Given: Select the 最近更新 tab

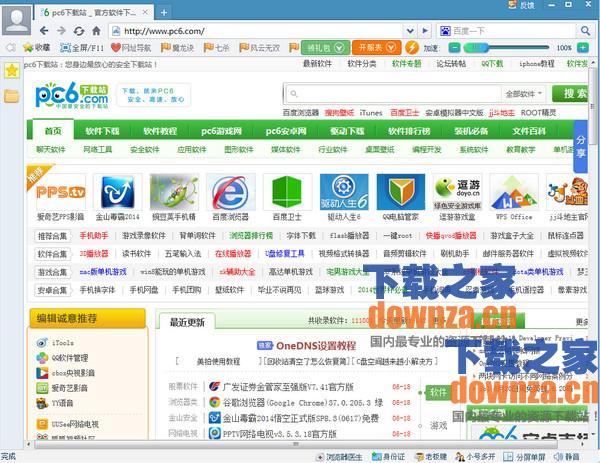Looking at the screenshot, I should [x=187, y=322].
